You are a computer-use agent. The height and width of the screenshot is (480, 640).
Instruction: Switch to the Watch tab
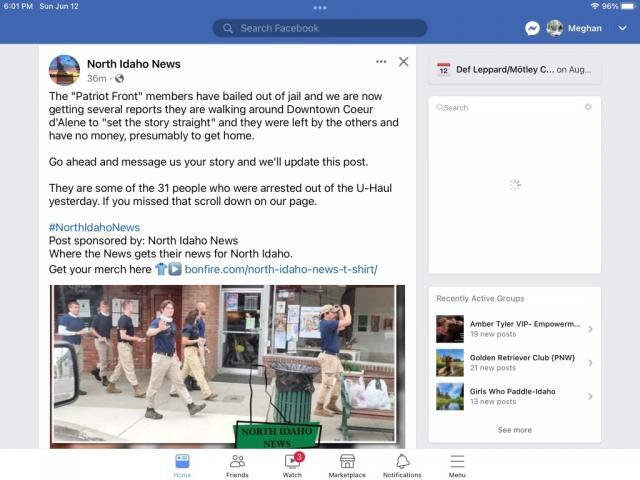click(x=292, y=465)
